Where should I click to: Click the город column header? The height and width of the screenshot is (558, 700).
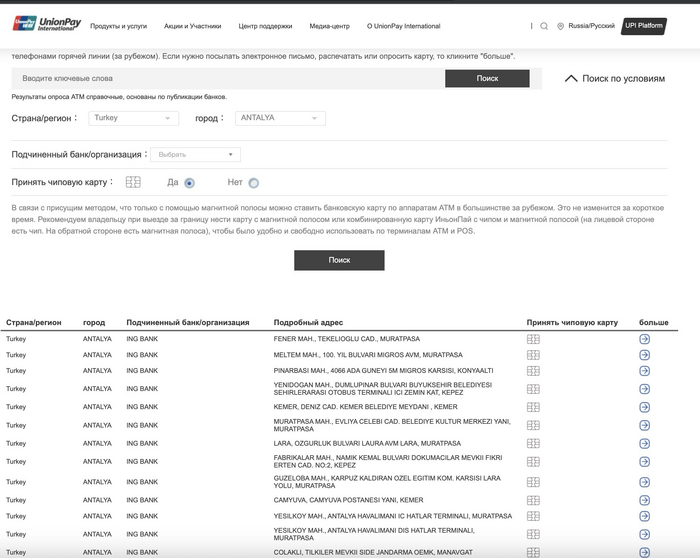pyautogui.click(x=94, y=322)
